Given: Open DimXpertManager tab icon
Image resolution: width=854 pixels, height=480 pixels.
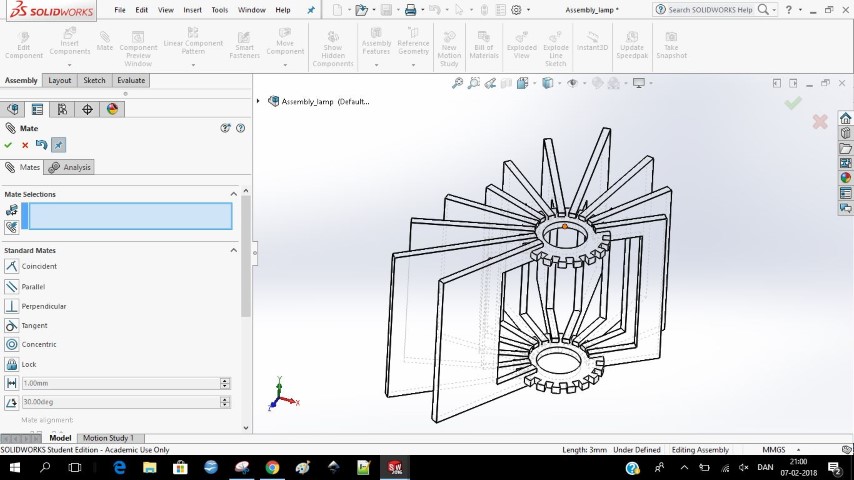Looking at the screenshot, I should tap(87, 110).
